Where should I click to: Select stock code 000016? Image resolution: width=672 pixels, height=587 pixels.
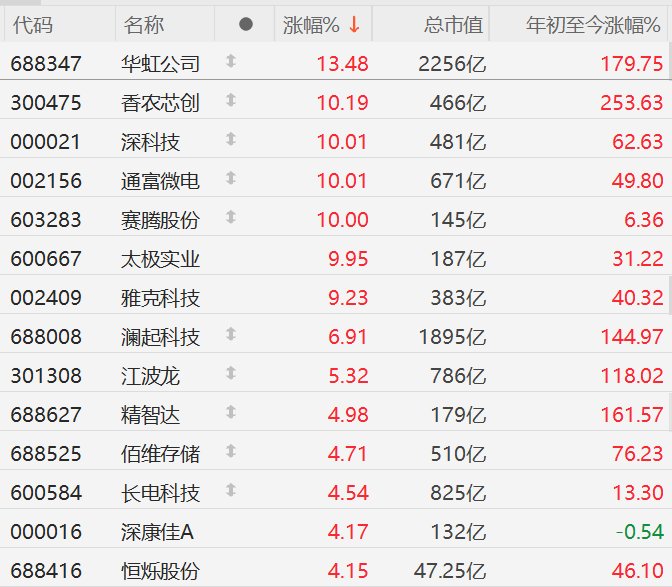(x=46, y=532)
